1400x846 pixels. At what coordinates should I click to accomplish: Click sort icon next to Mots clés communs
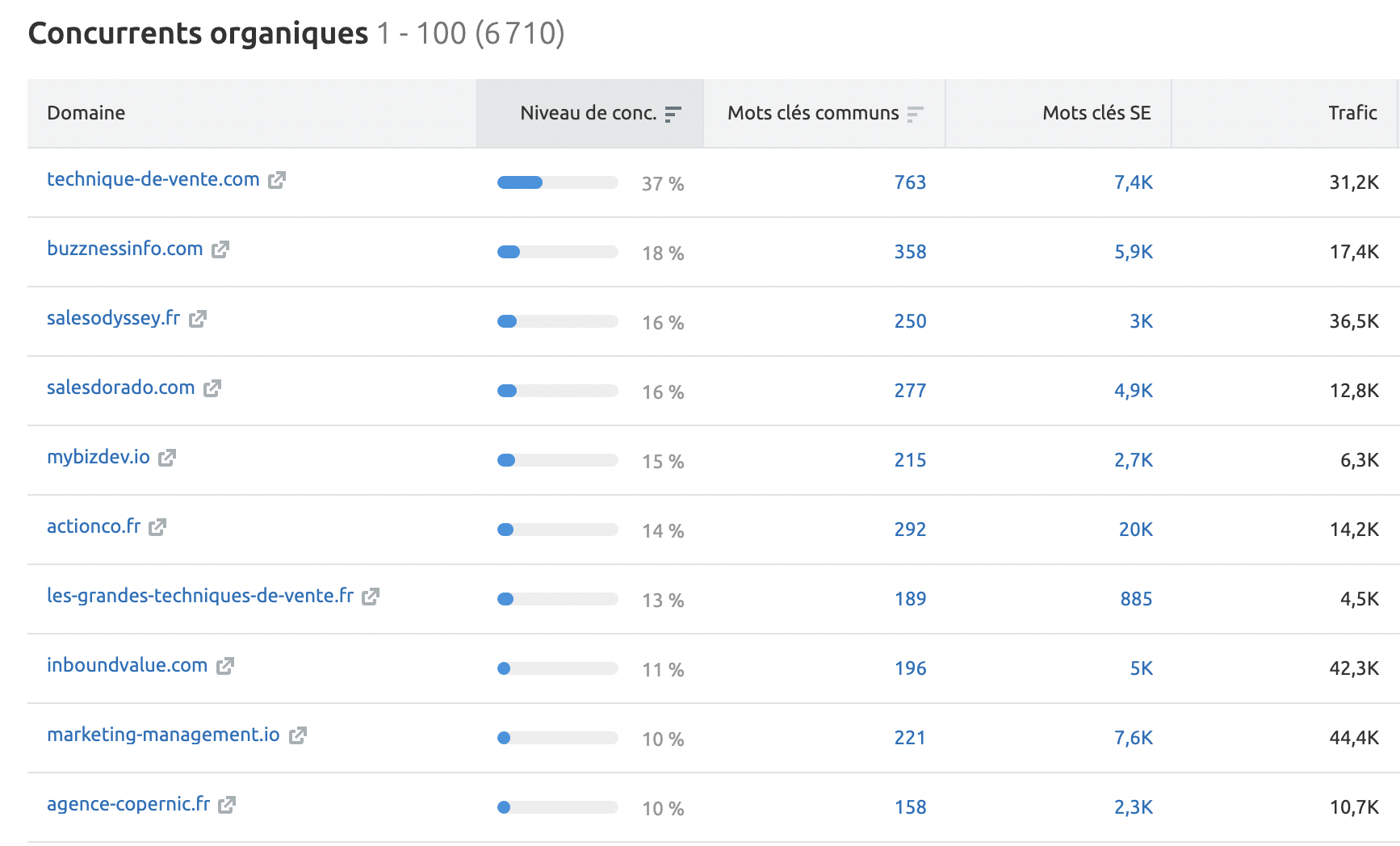tap(915, 115)
